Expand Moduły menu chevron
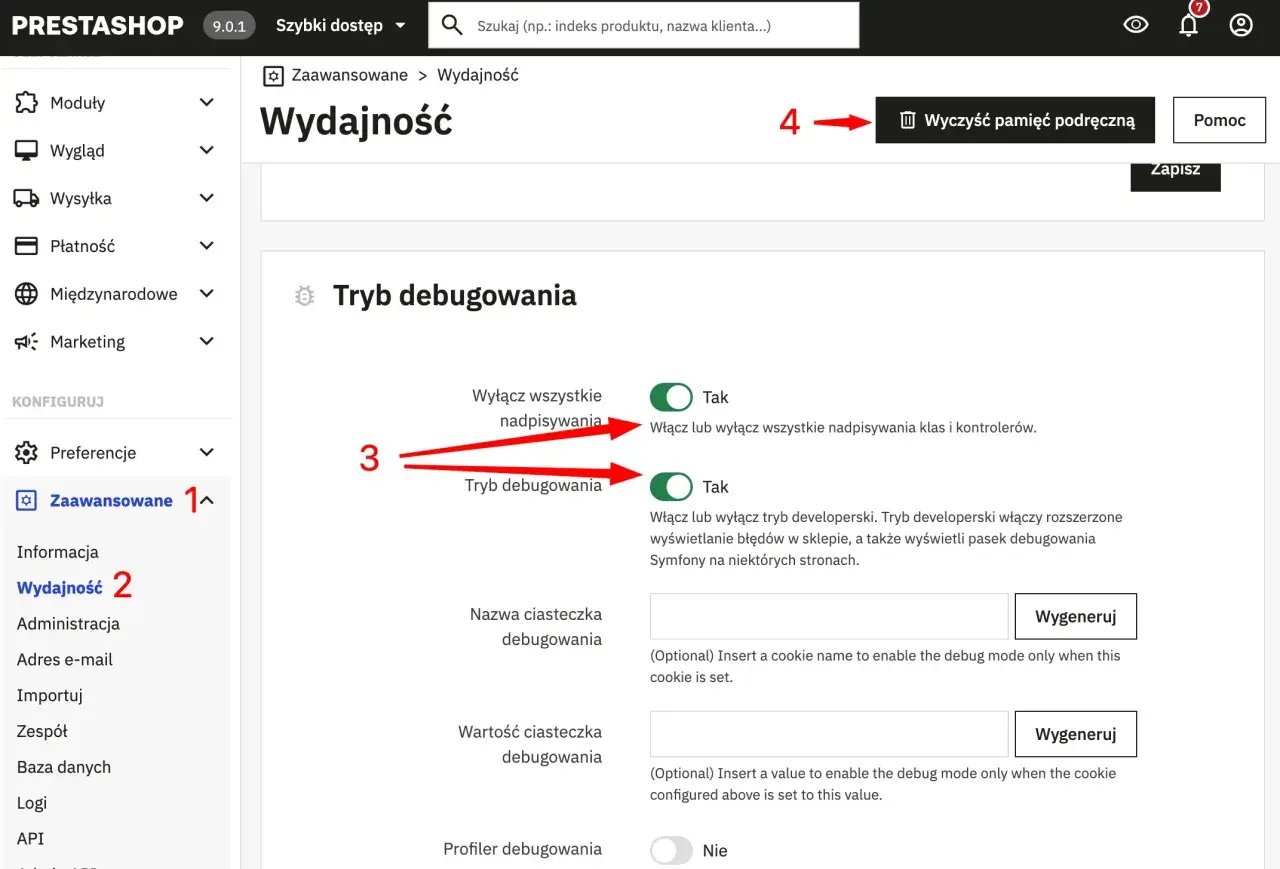This screenshot has width=1280, height=869. (207, 102)
